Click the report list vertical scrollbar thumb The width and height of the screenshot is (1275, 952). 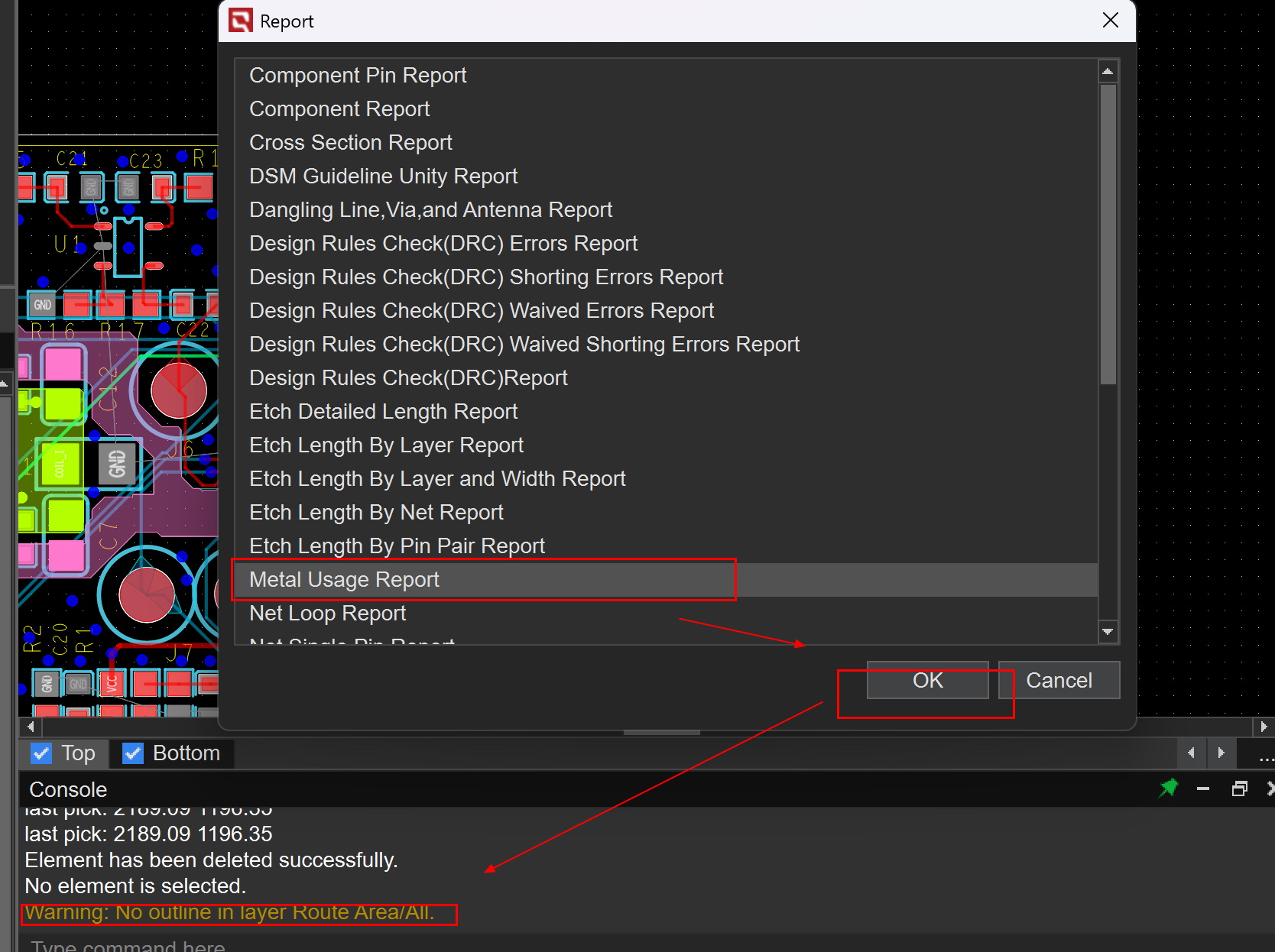pyautogui.click(x=1108, y=233)
